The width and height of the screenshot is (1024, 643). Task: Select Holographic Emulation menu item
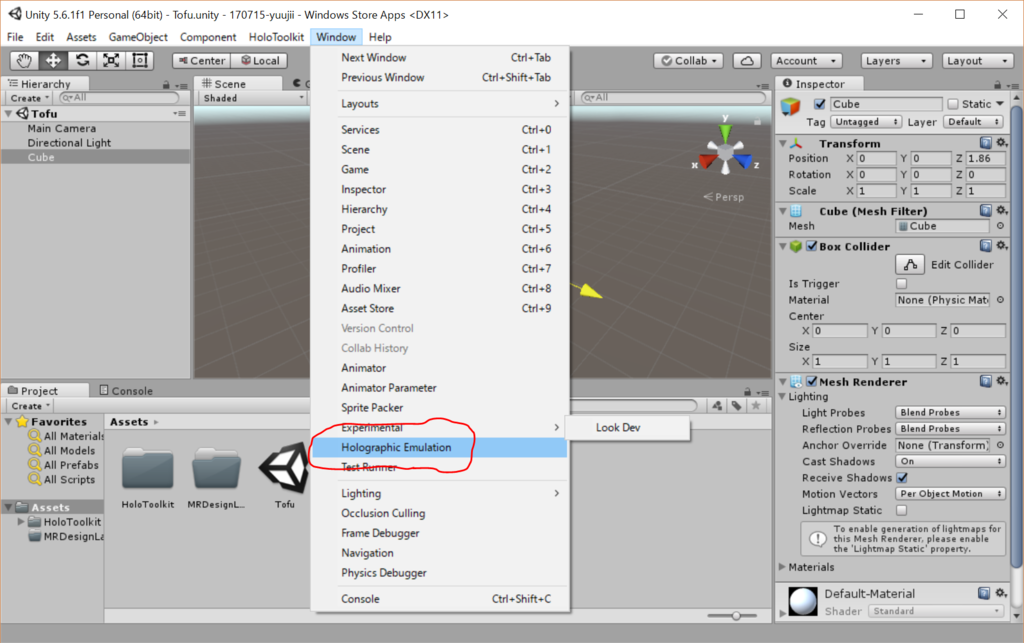coord(440,447)
